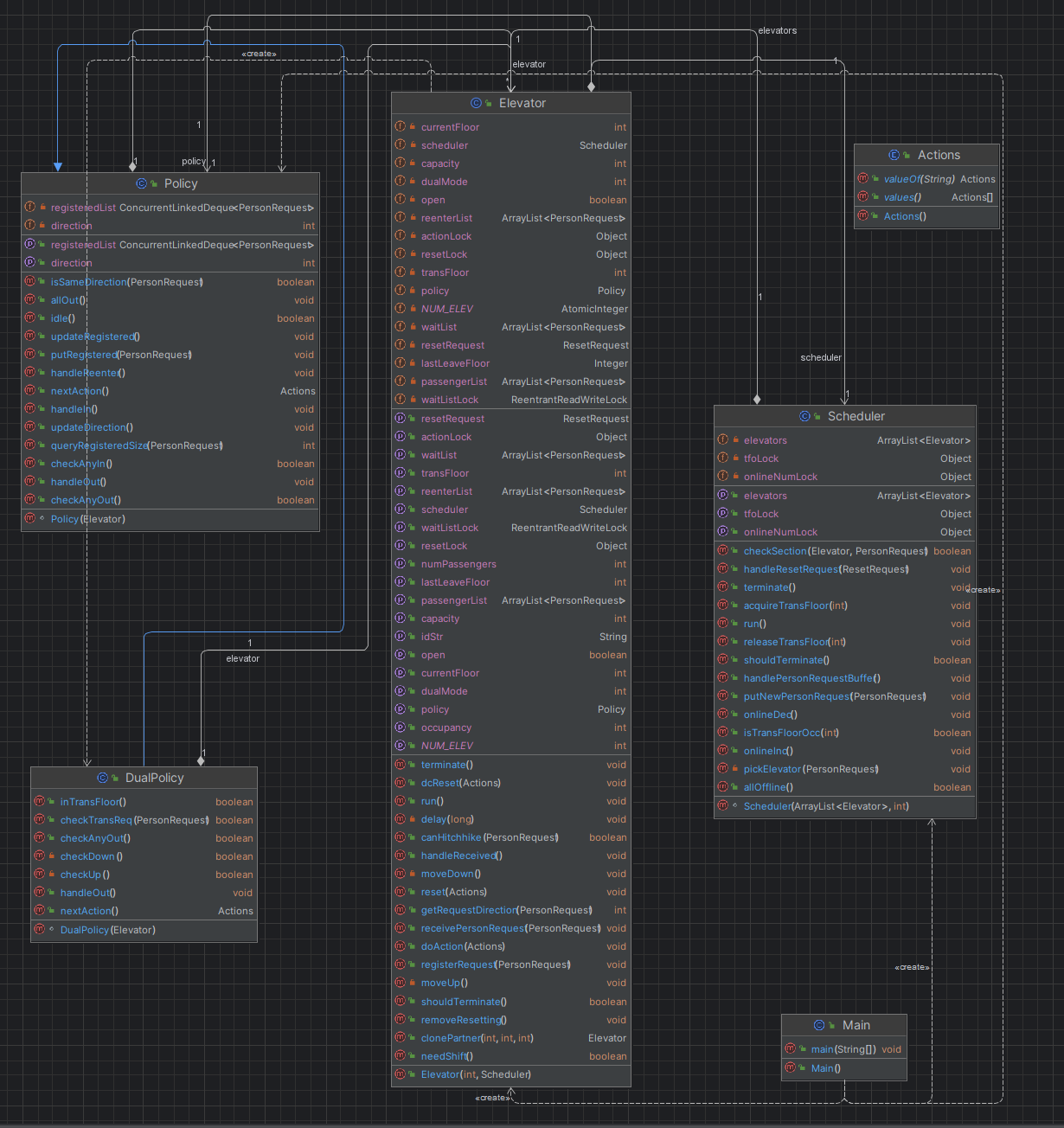Click the class icon beside the Main title
The width and height of the screenshot is (1064, 1128).
point(820,1025)
